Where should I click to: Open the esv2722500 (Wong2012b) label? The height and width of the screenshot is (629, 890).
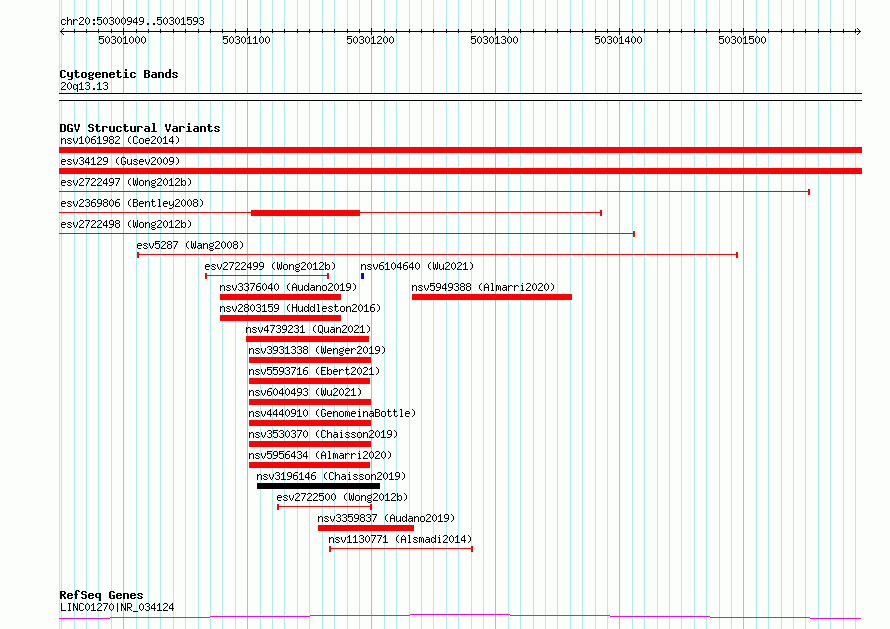(342, 497)
